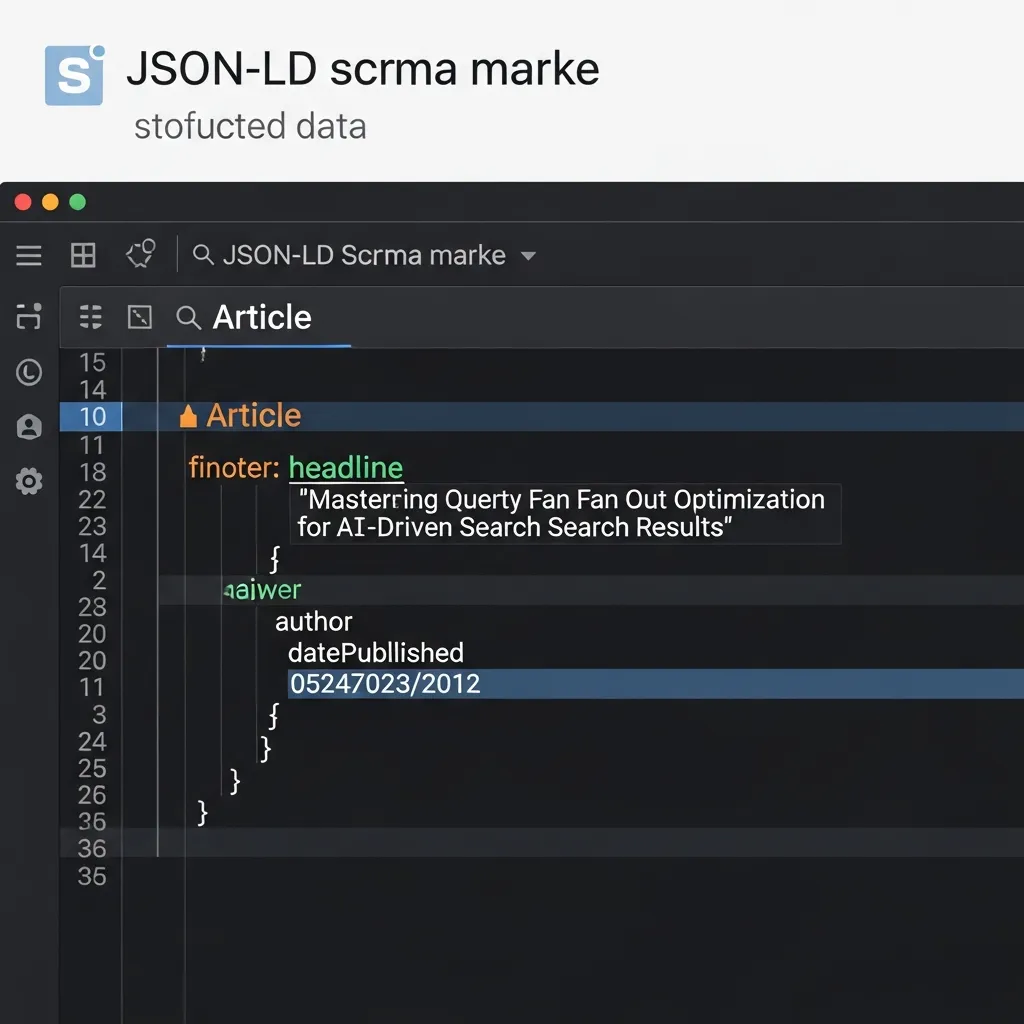This screenshot has height=1024, width=1024.
Task: Expand the aiwer section
Action: coord(263,590)
